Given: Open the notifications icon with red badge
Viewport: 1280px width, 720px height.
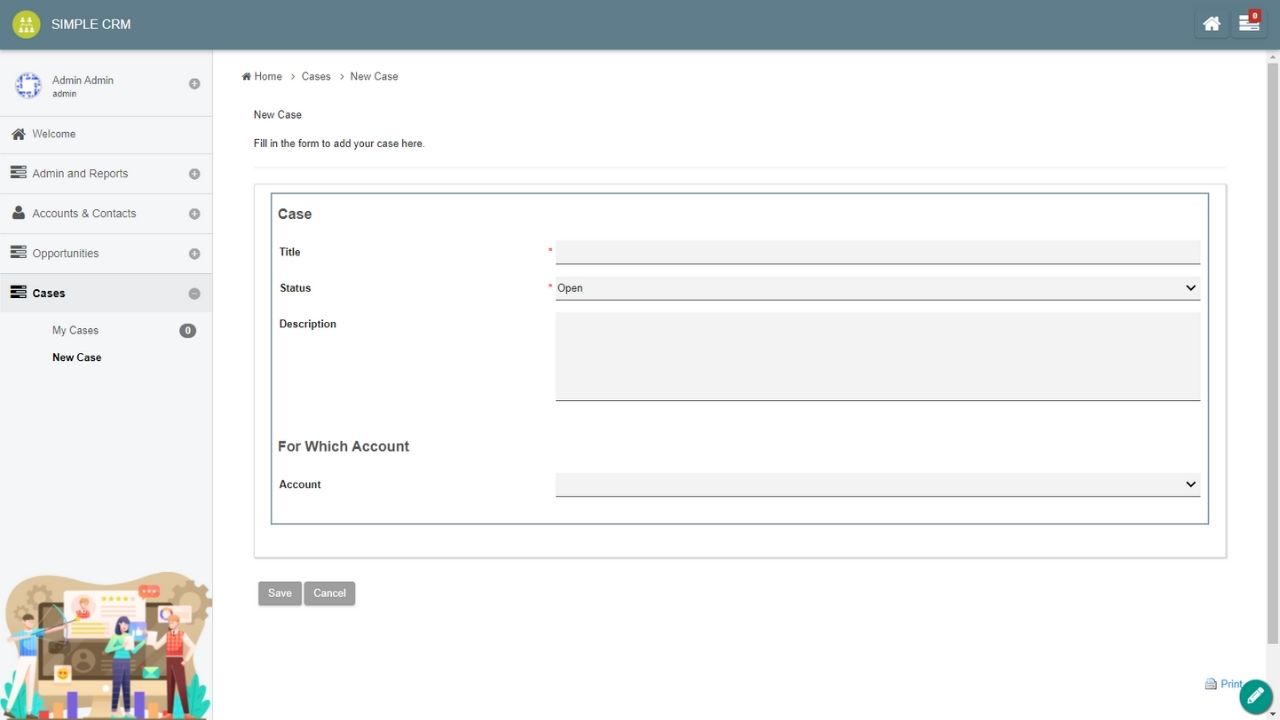Looking at the screenshot, I should click(x=1249, y=24).
